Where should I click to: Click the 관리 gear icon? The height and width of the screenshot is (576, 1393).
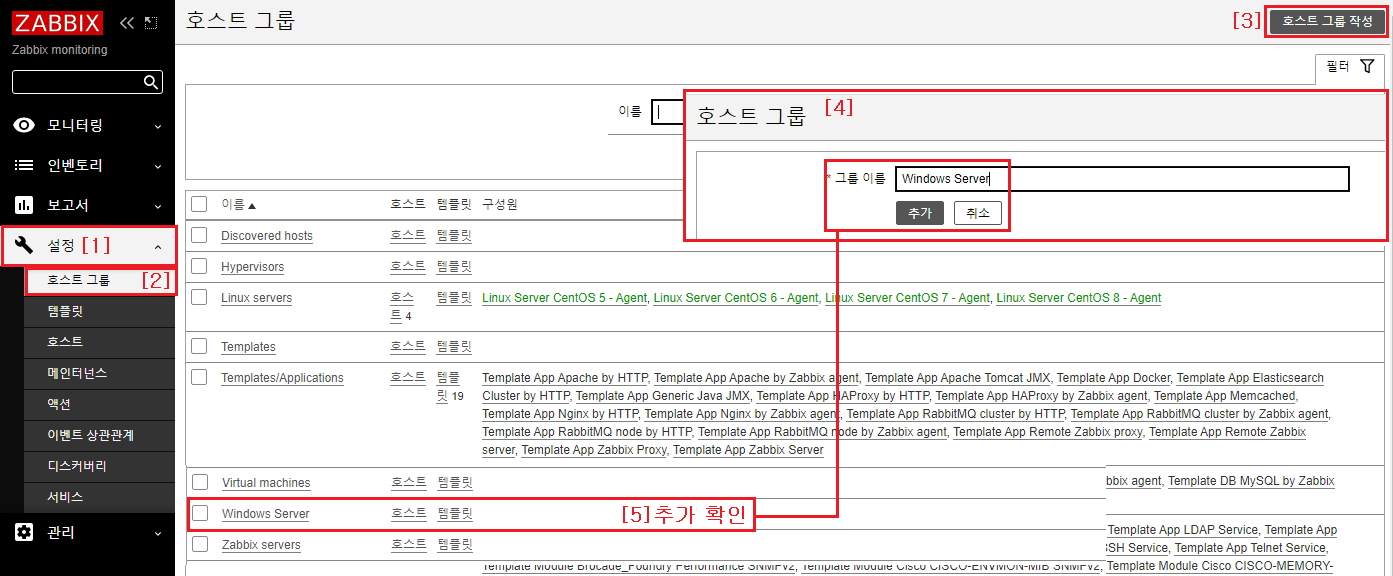pos(25,532)
